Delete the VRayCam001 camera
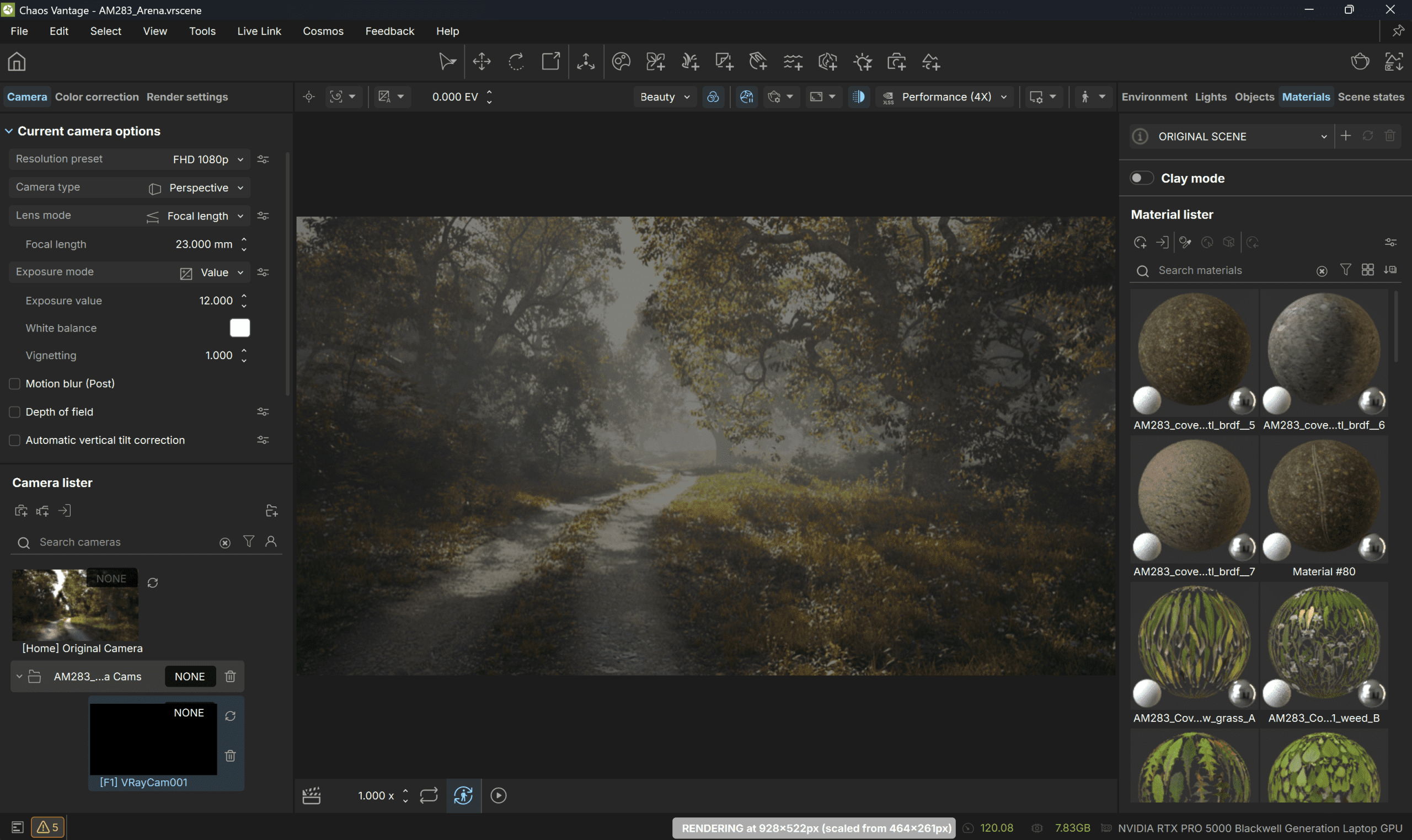Screen dimensions: 1412x840 [231, 756]
